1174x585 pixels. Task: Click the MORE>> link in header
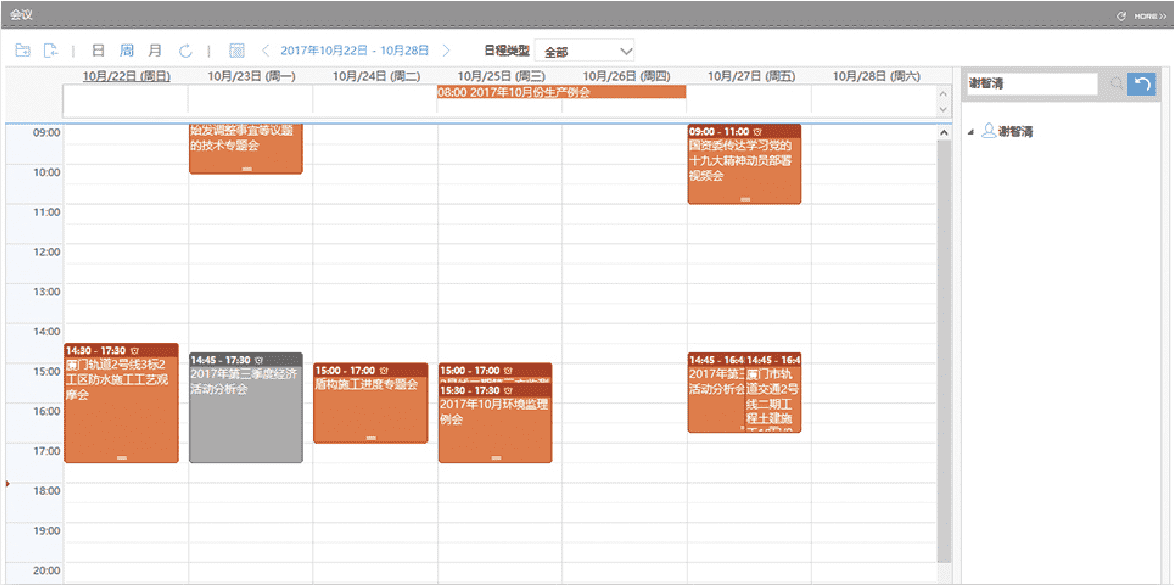[1150, 16]
